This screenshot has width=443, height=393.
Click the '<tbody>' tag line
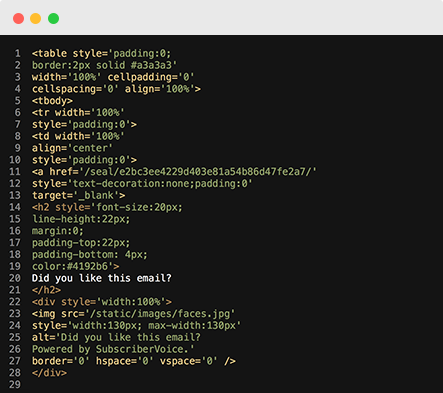(52, 101)
